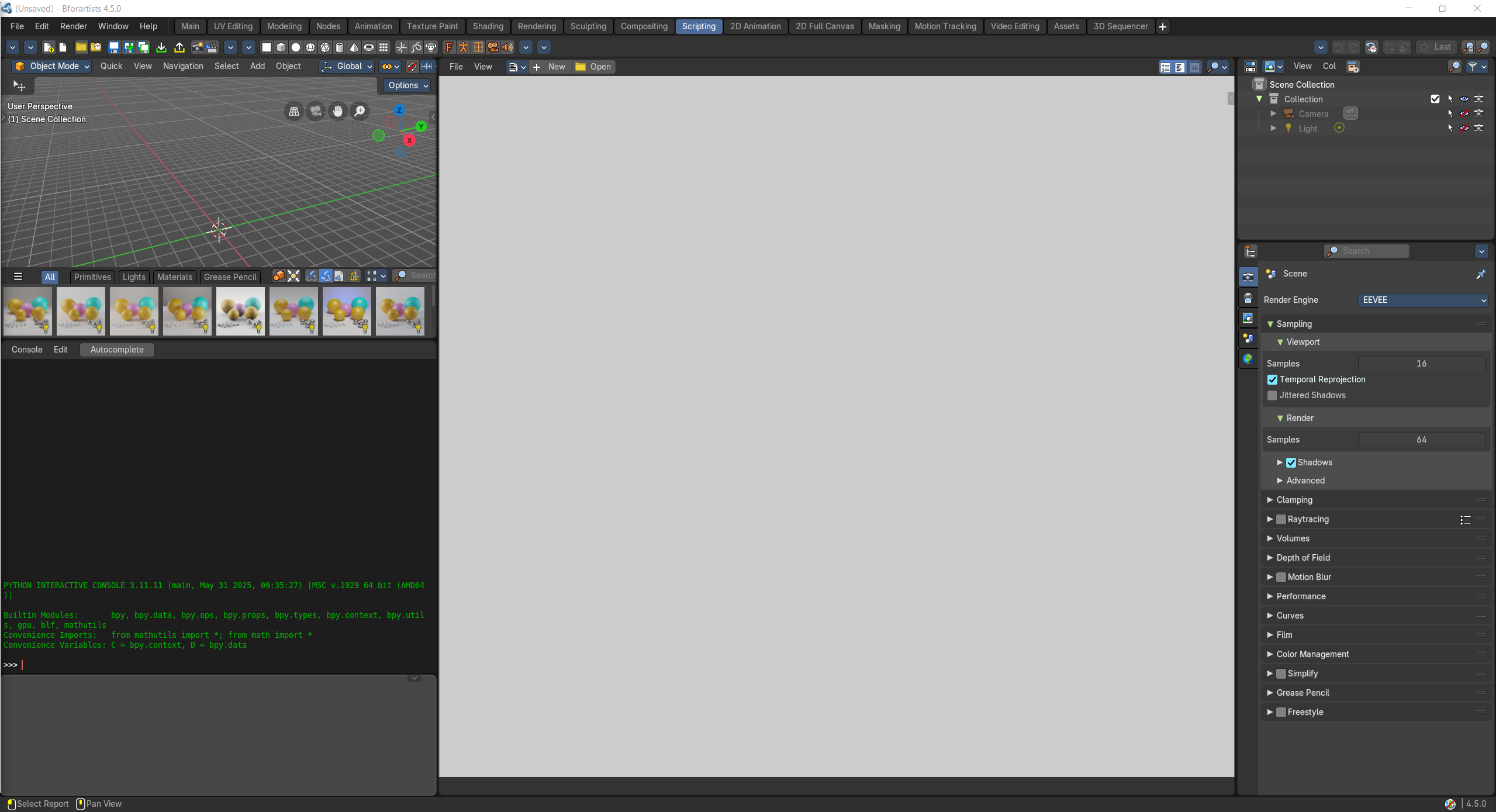The height and width of the screenshot is (812, 1496).
Task: Open the Render menu in menu bar
Action: pyautogui.click(x=73, y=26)
